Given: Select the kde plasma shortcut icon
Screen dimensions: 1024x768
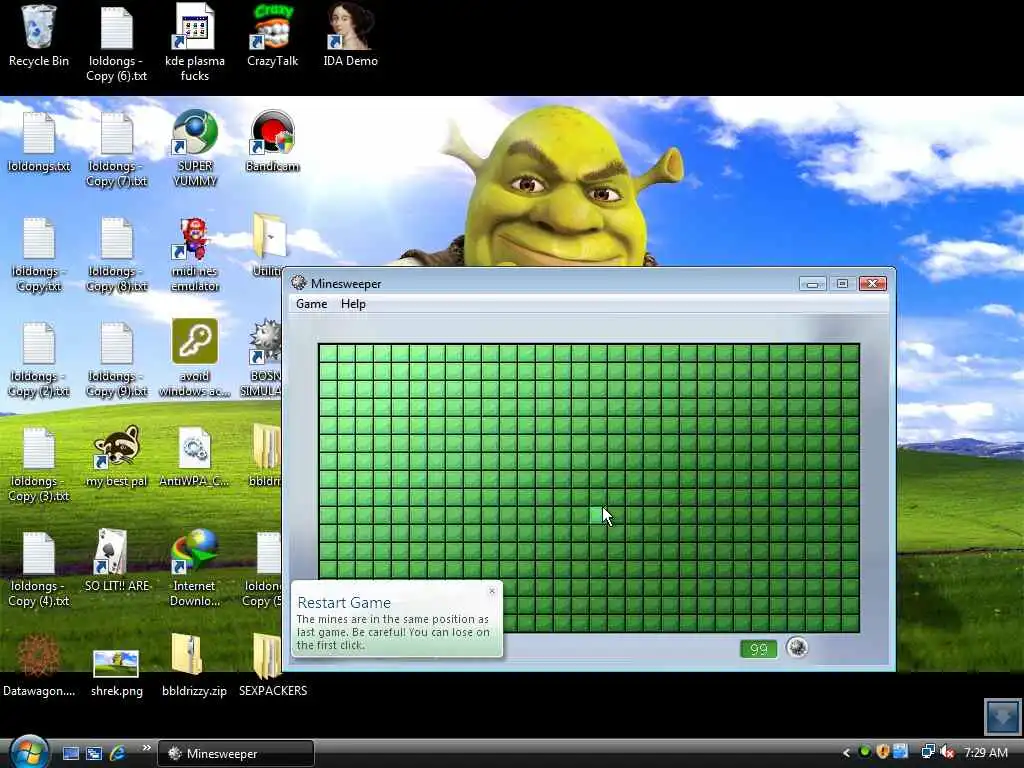Looking at the screenshot, I should click(195, 43).
